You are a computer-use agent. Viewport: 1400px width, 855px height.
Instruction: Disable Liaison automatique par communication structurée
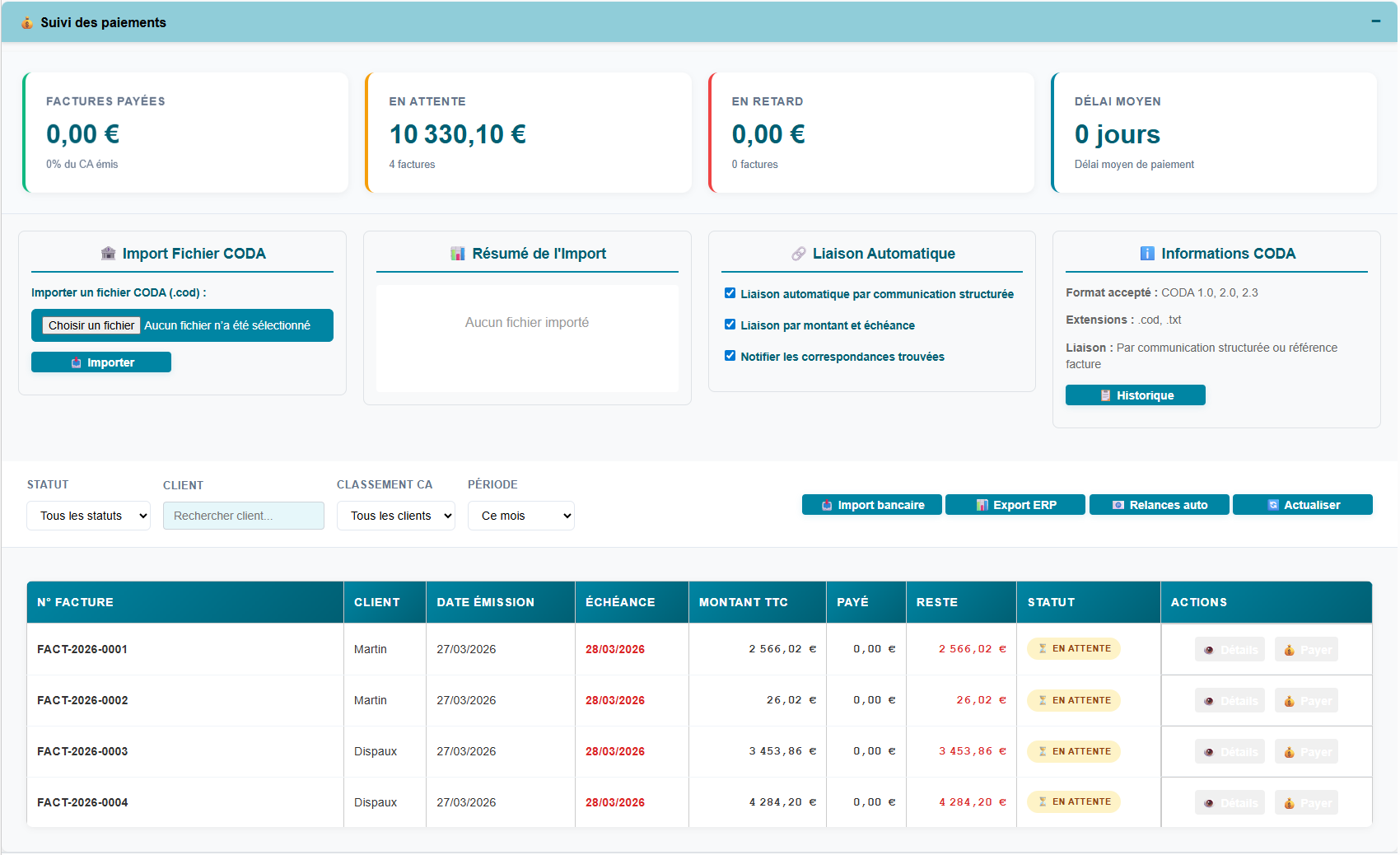730,292
